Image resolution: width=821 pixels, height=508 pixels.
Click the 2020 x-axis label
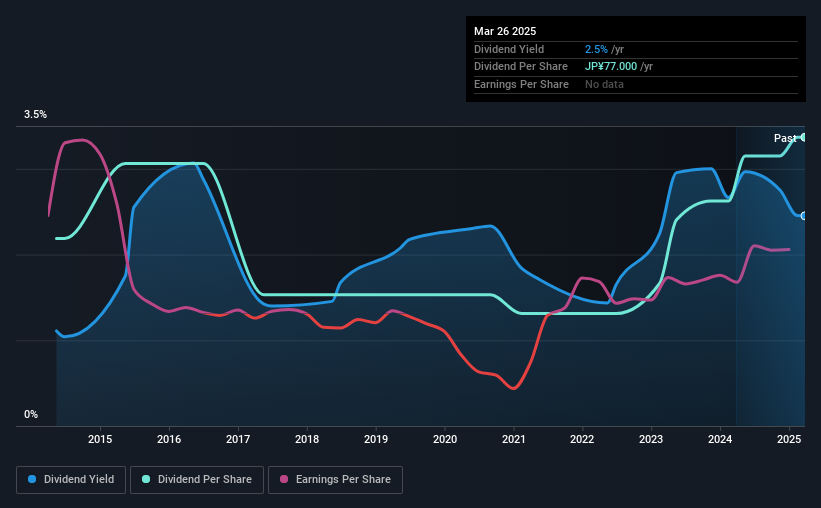click(445, 439)
